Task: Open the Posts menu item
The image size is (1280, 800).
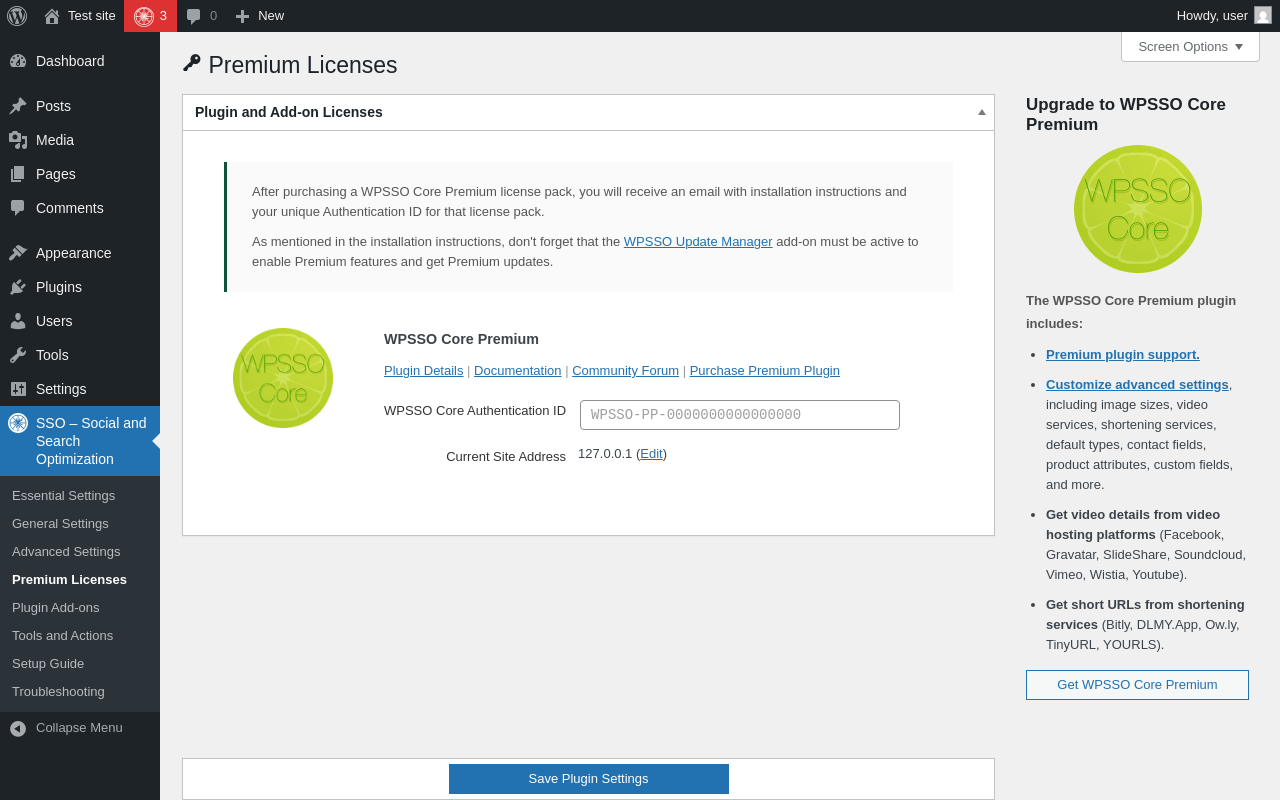Action: pyautogui.click(x=80, y=106)
